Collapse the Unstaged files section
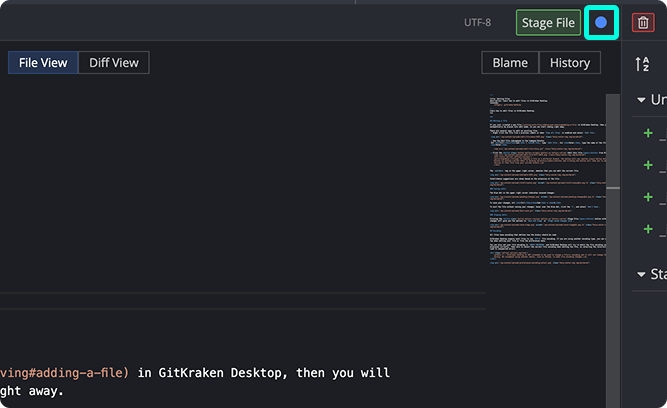Viewport: 667px width, 408px height. point(642,100)
